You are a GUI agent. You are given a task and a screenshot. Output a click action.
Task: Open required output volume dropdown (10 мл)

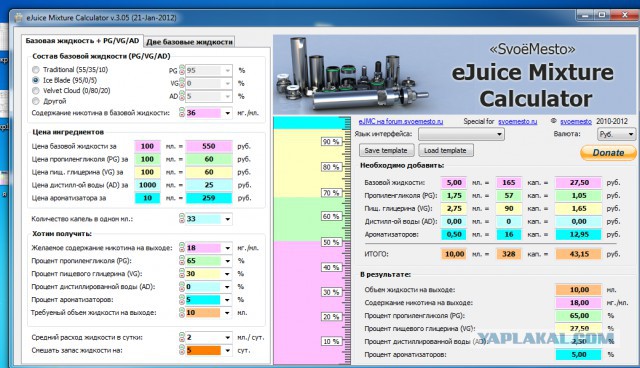(x=227, y=313)
